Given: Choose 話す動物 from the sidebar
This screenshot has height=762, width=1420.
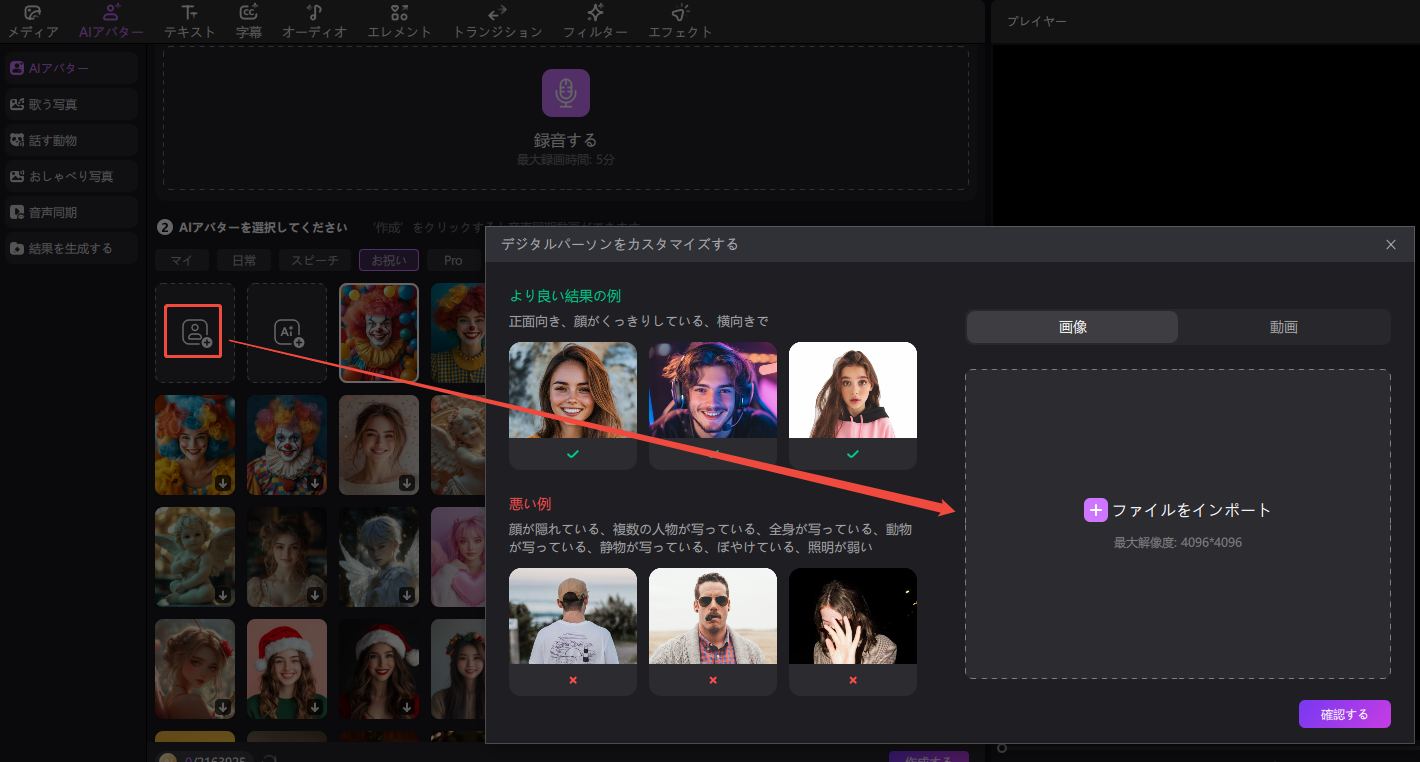Looking at the screenshot, I should click(x=70, y=140).
